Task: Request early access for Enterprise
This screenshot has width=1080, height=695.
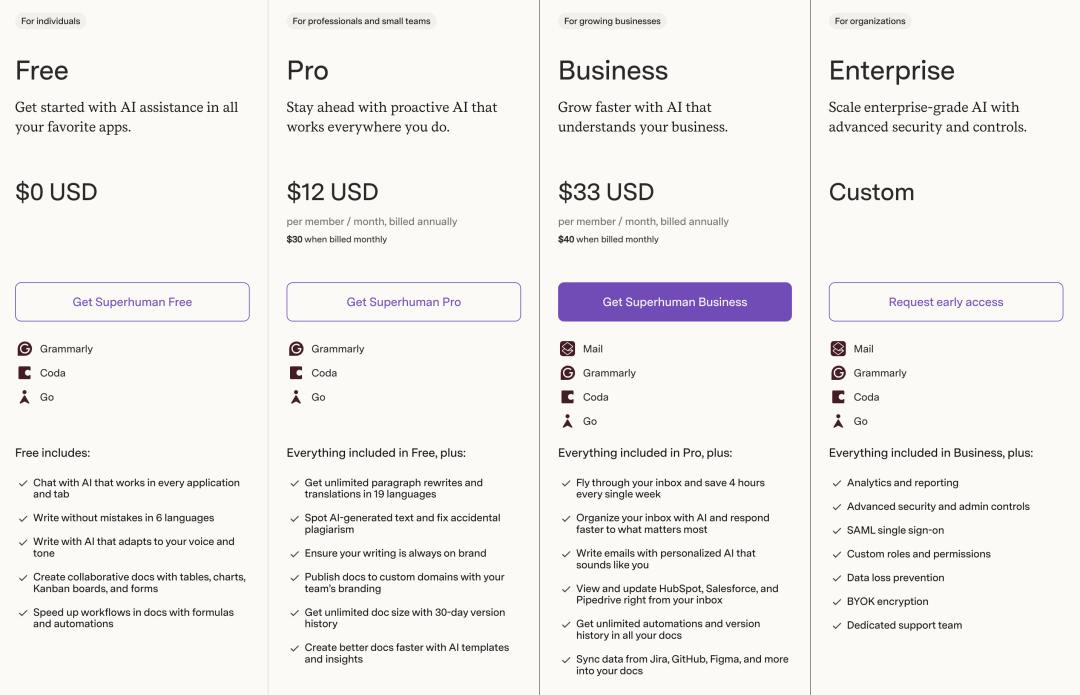Action: coord(946,302)
